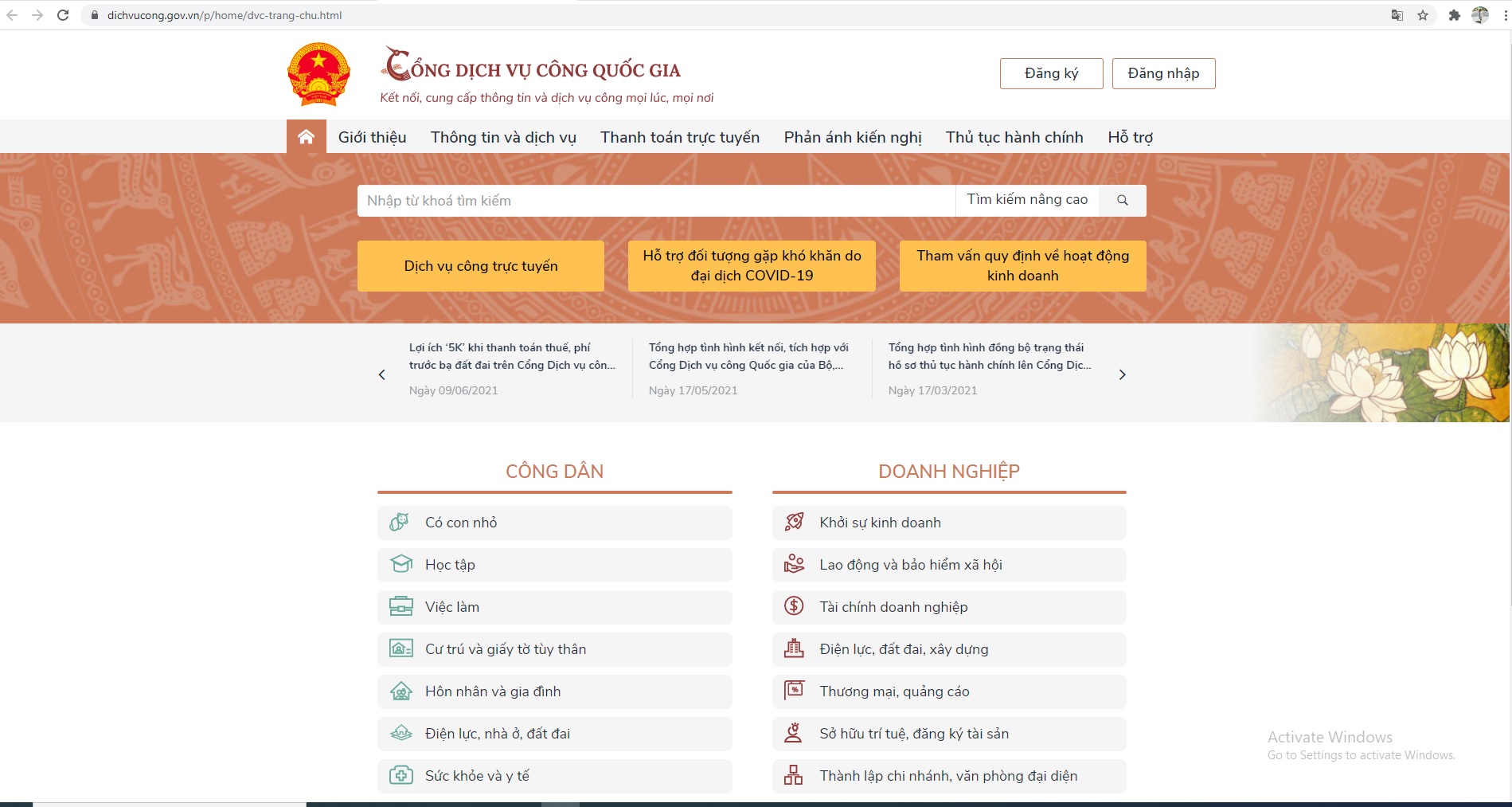Click the Điện lực, nhà ở icon
The image size is (1512, 807).
point(401,733)
